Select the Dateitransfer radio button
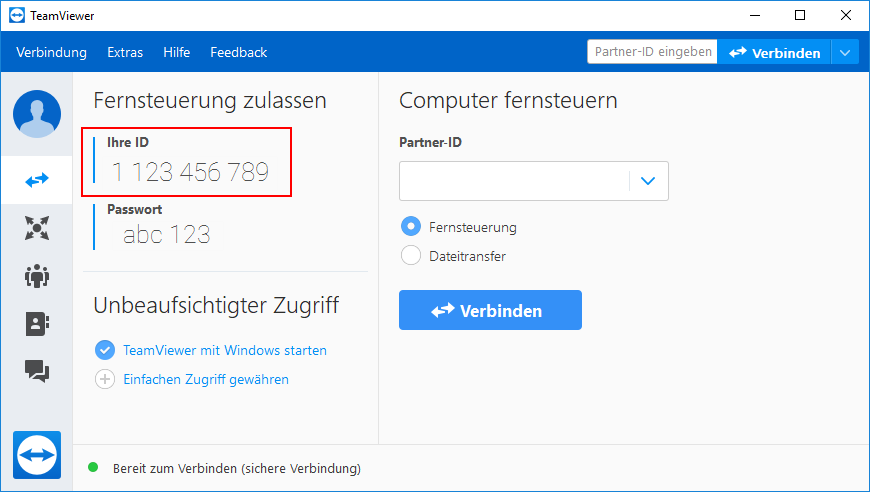 click(411, 256)
